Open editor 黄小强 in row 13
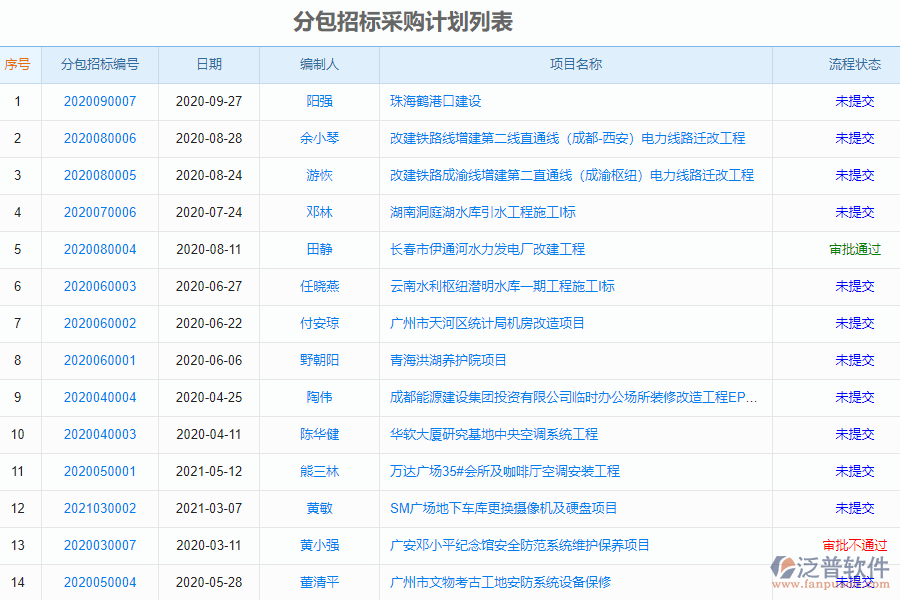 pyautogui.click(x=317, y=545)
